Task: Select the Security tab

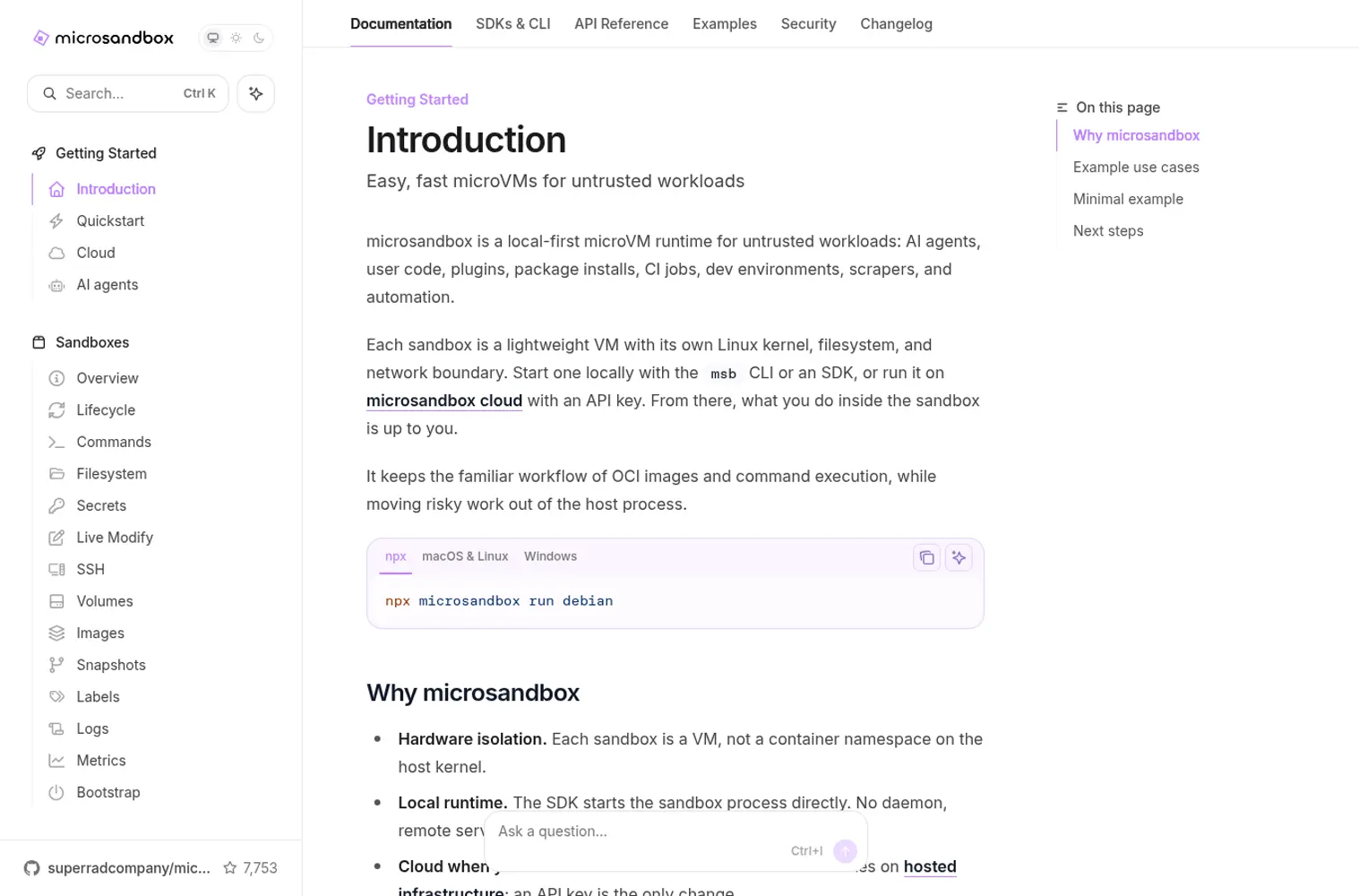Action: (809, 24)
